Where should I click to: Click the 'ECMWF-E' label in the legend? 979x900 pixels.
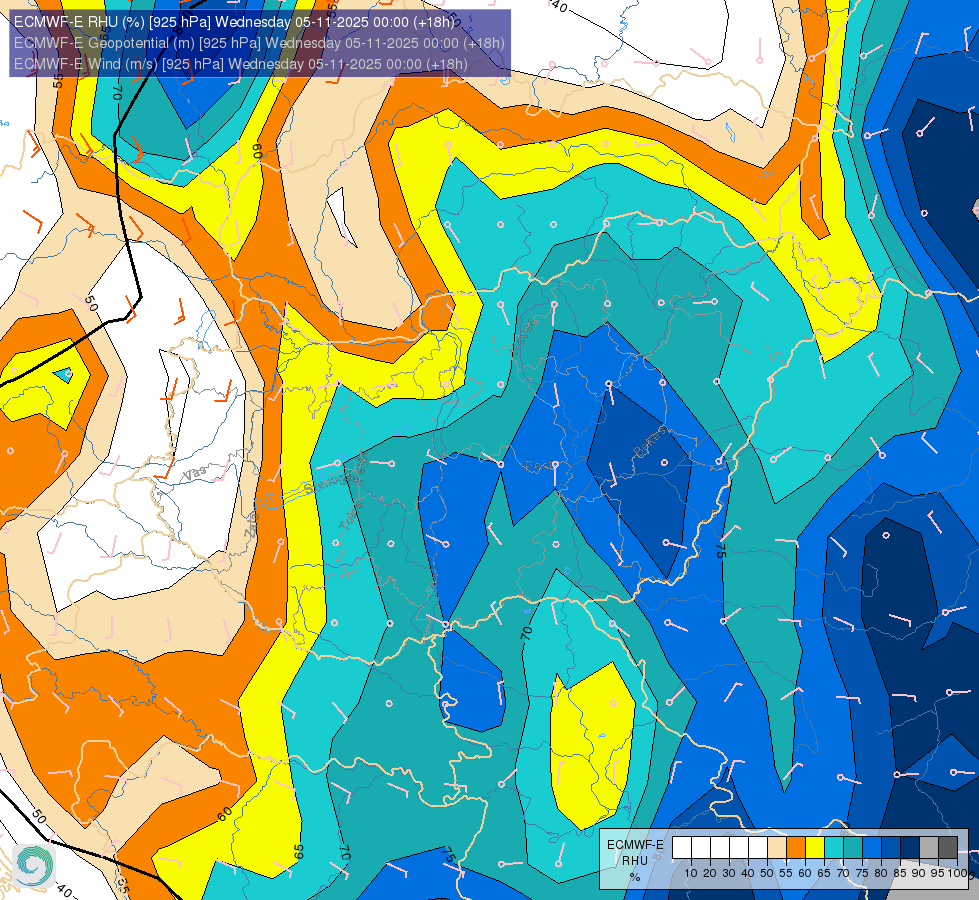(636, 844)
